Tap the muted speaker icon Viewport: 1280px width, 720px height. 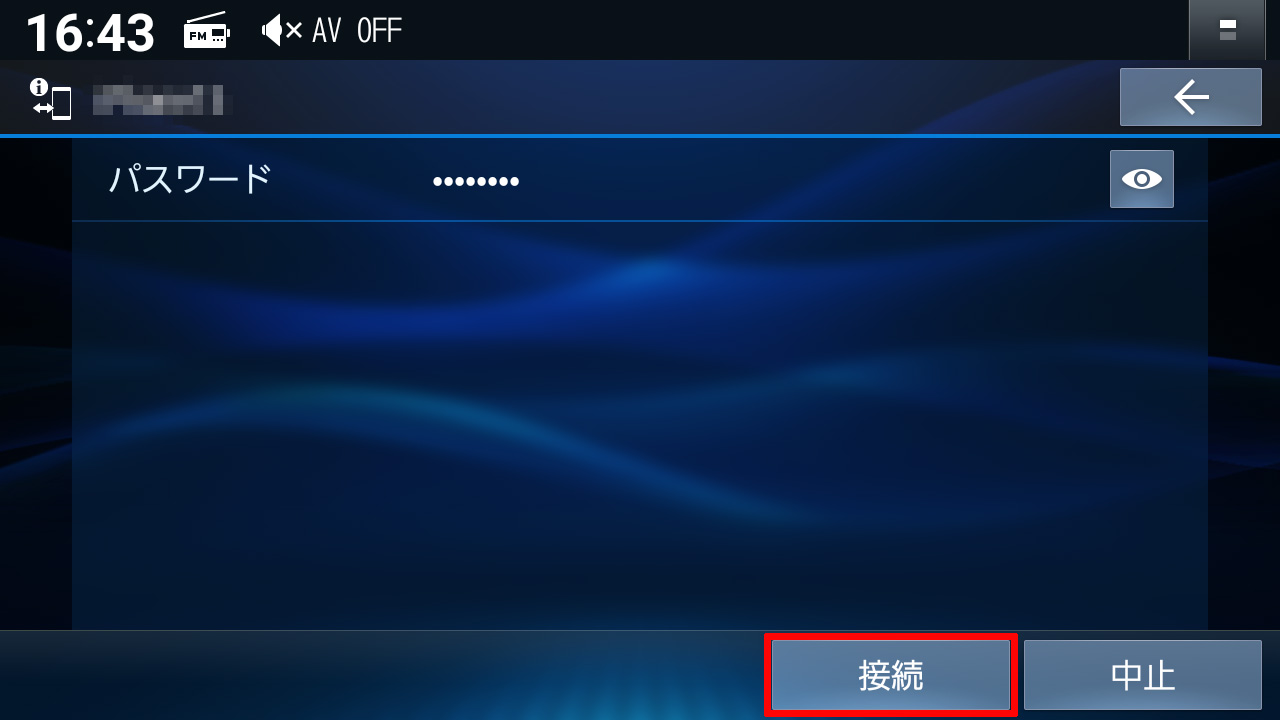(x=282, y=31)
